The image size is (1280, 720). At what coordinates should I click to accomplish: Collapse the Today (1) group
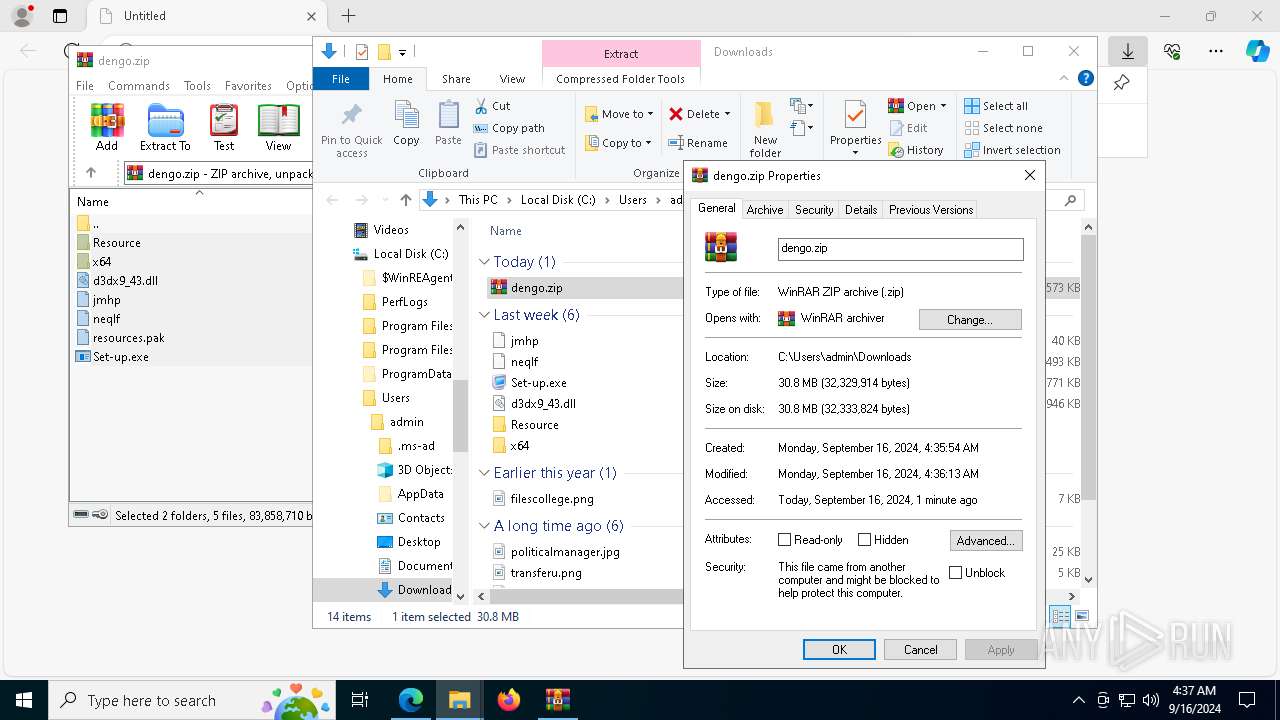click(x=485, y=262)
